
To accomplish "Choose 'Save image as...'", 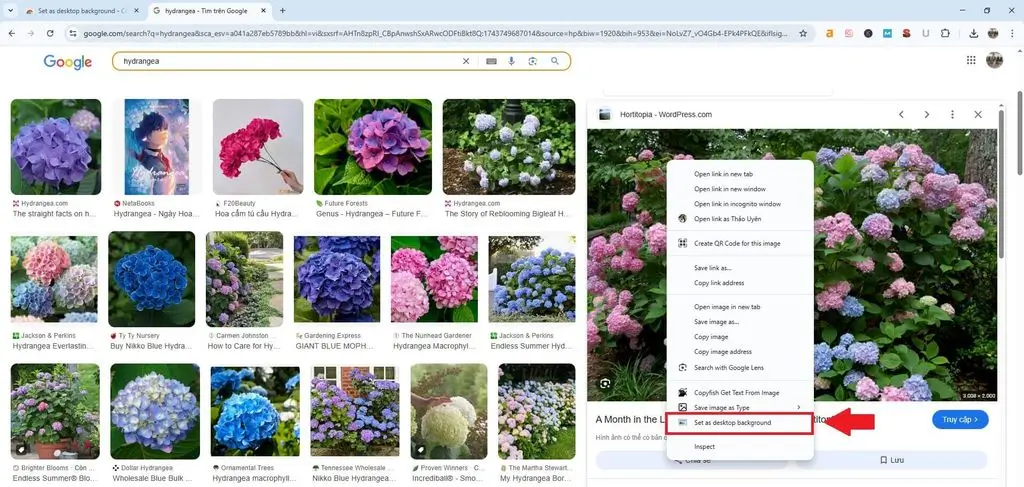I will tap(739, 322).
